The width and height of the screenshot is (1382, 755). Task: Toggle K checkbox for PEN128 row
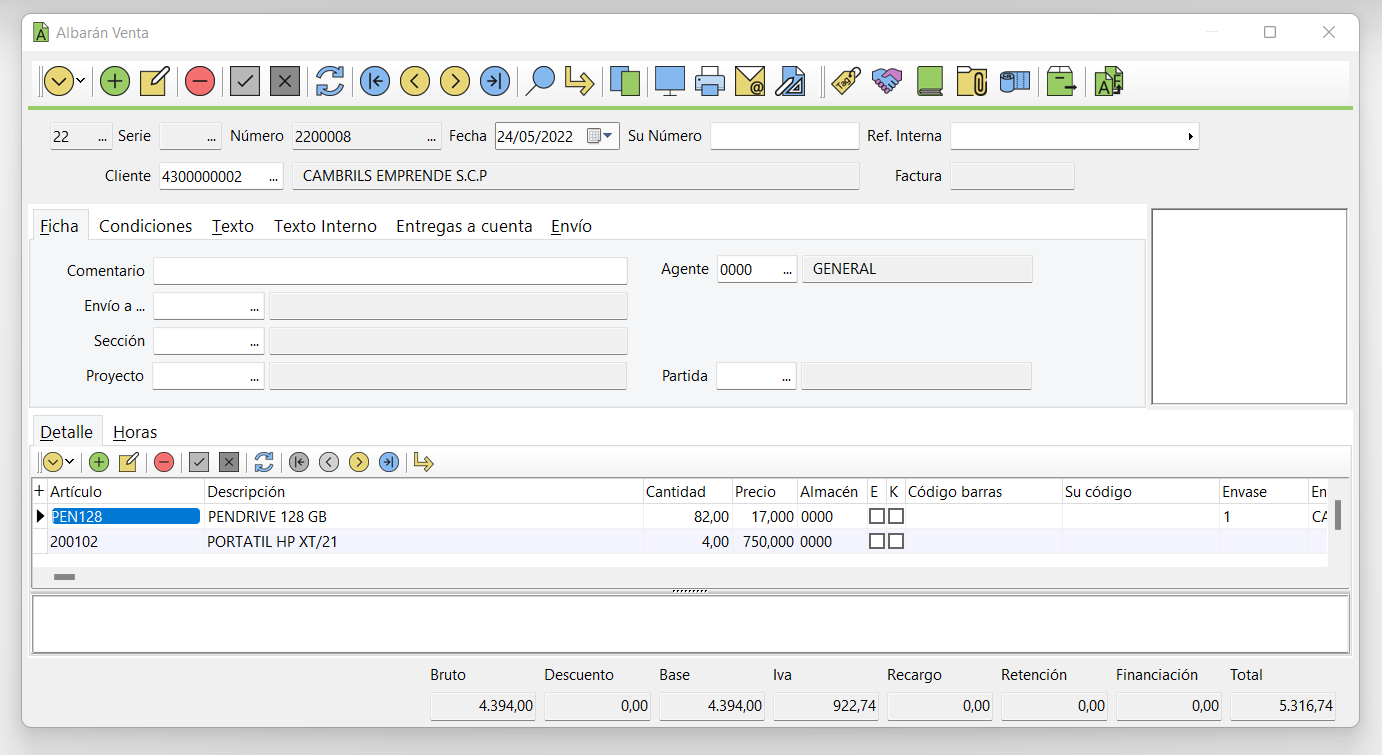click(896, 517)
